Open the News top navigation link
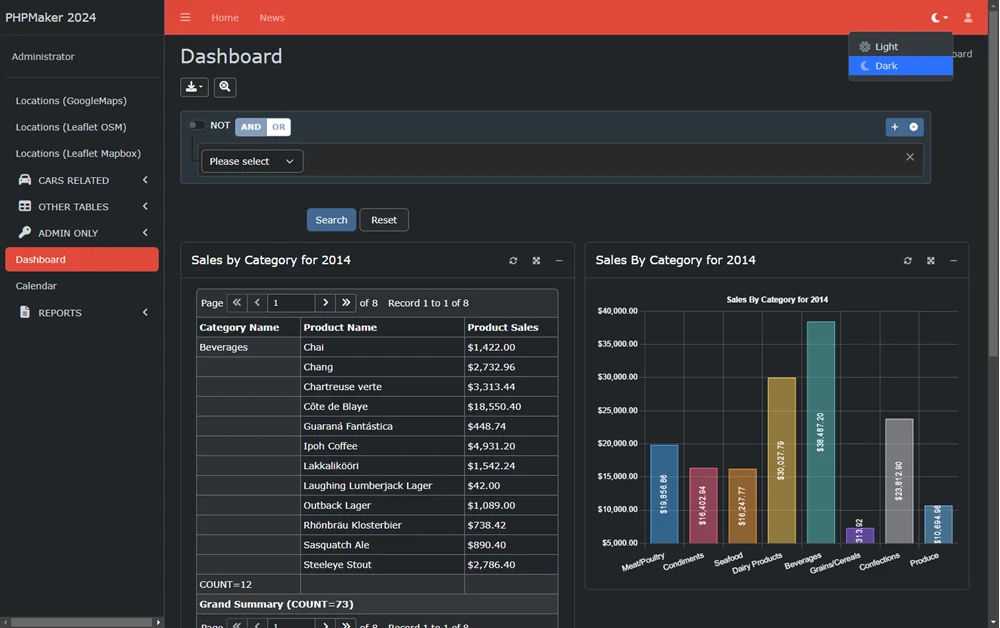The image size is (1000, 628). click(272, 18)
